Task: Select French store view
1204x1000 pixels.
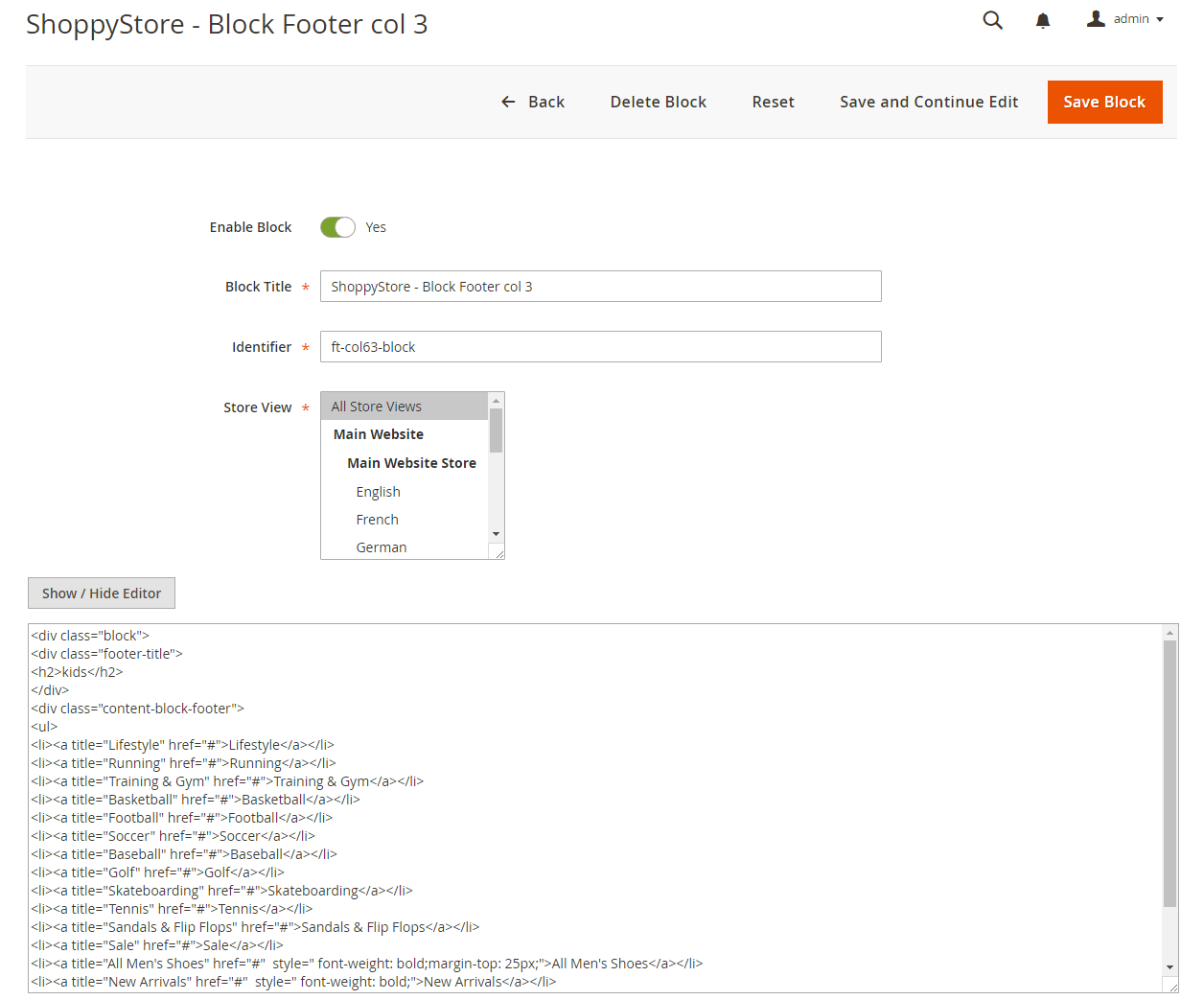Action: pyautogui.click(x=405, y=520)
